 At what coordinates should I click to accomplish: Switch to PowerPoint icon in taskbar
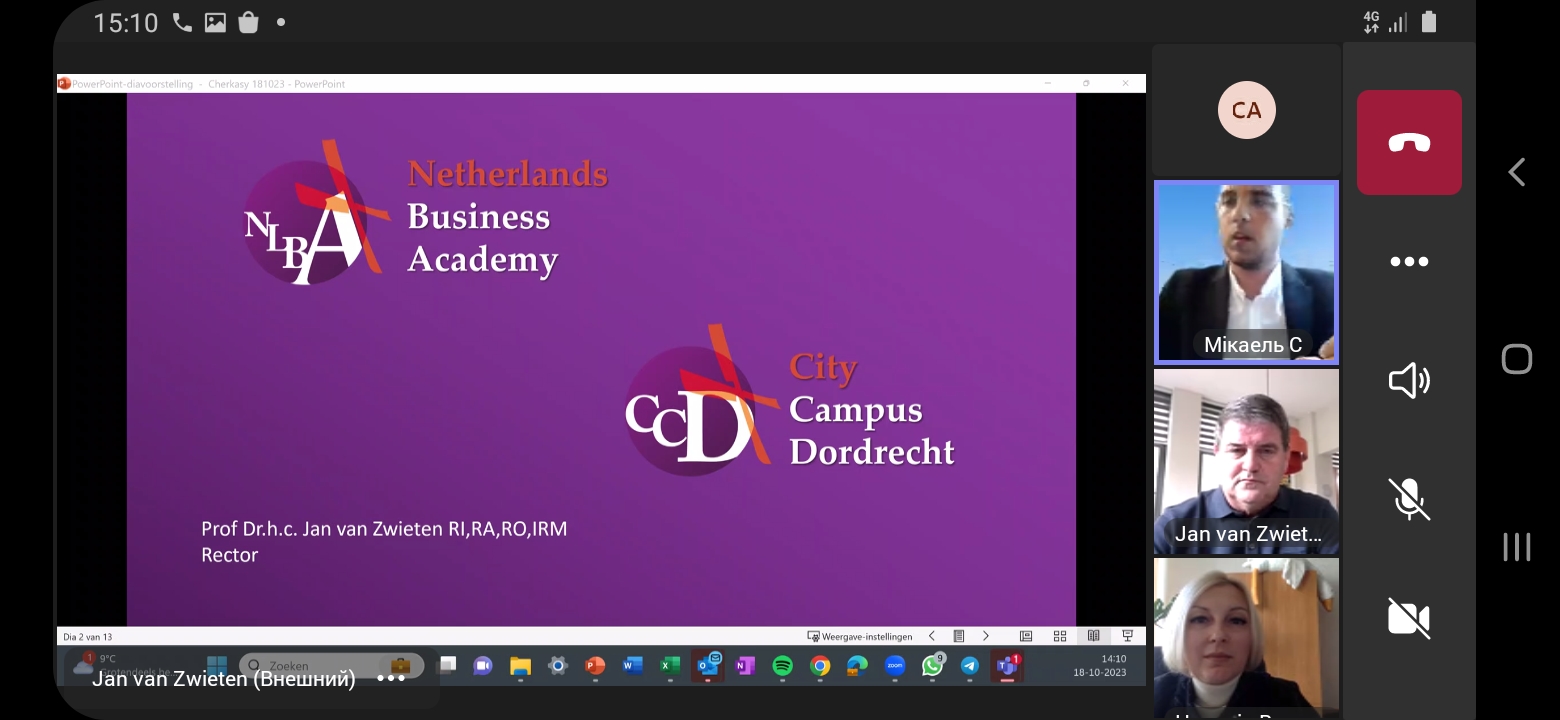coord(596,665)
